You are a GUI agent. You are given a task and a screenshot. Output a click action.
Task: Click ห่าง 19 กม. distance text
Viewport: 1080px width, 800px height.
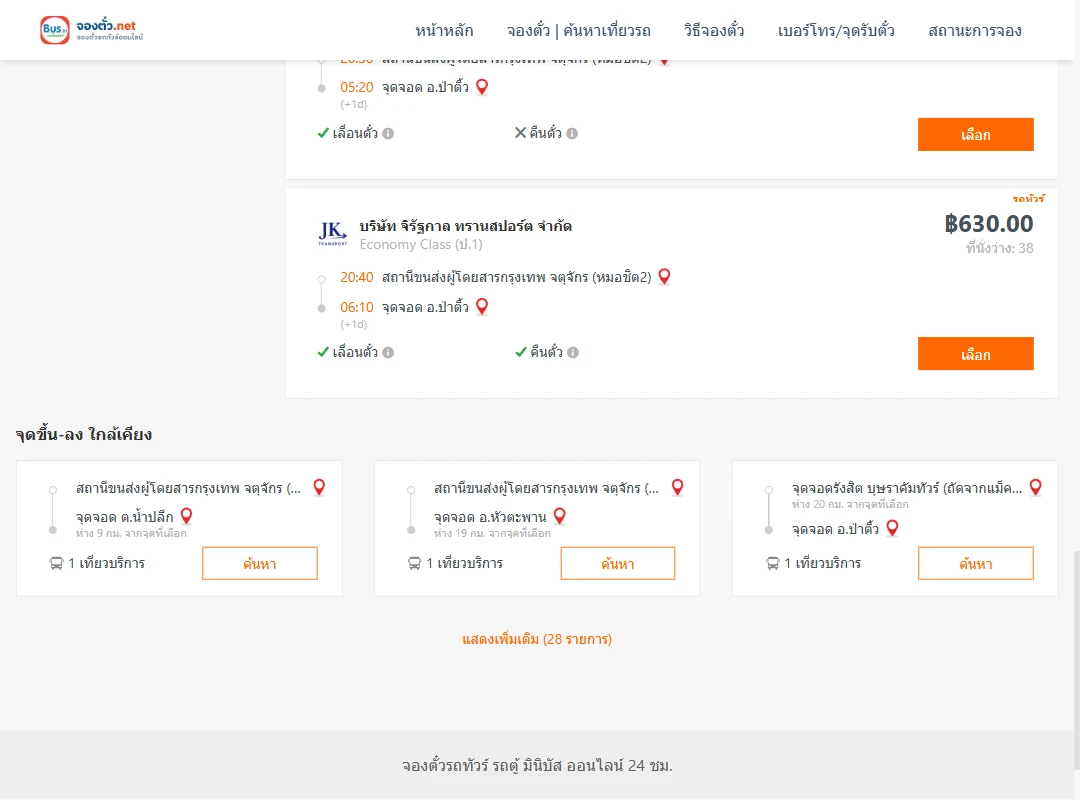492,533
